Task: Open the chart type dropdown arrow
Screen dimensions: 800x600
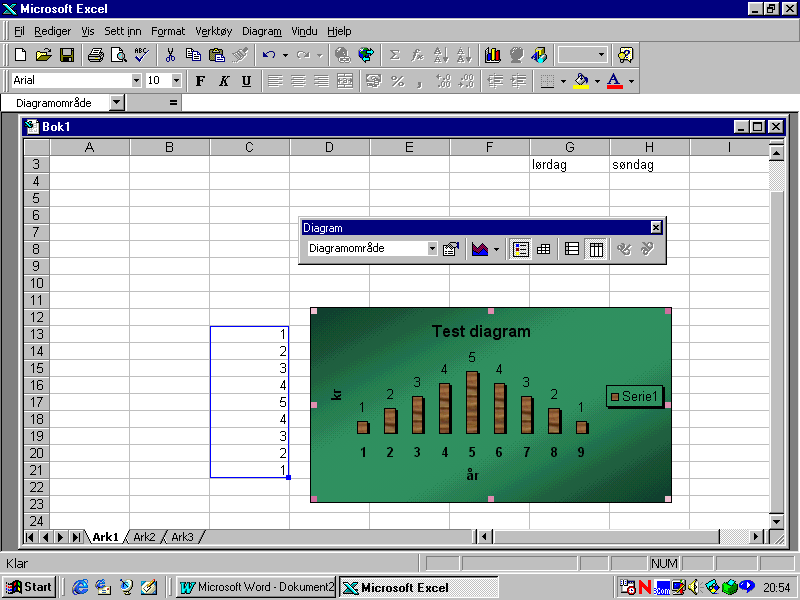Action: (x=496, y=249)
